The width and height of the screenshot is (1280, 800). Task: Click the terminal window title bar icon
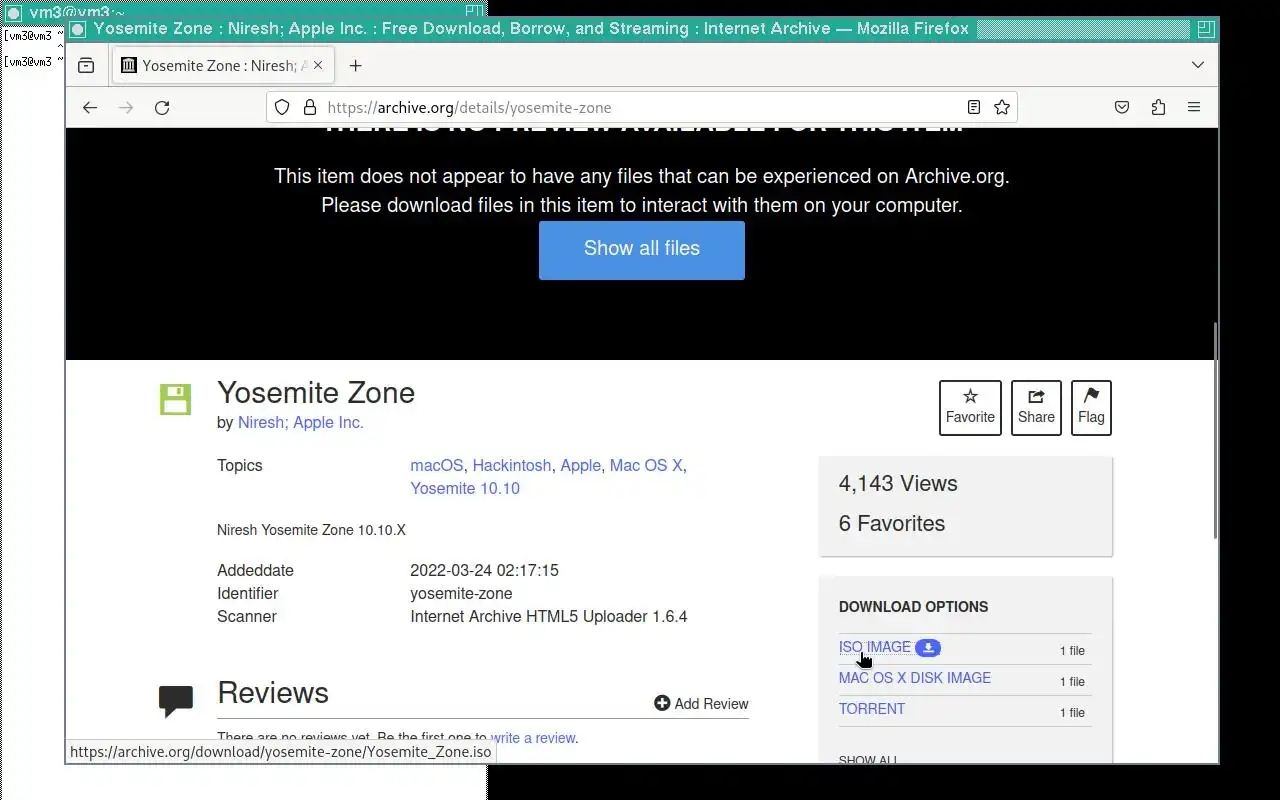click(14, 13)
